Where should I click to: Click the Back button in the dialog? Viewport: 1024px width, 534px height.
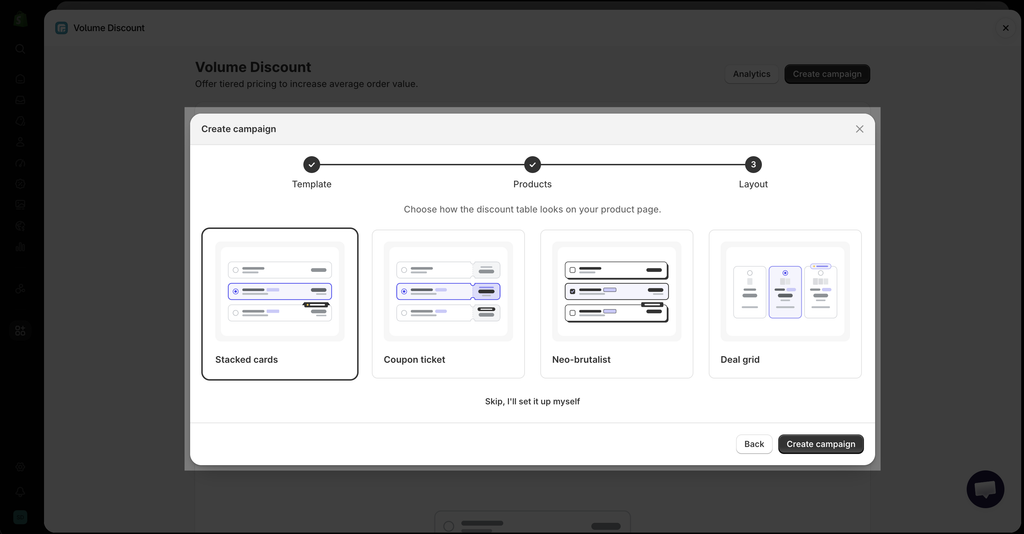click(754, 444)
